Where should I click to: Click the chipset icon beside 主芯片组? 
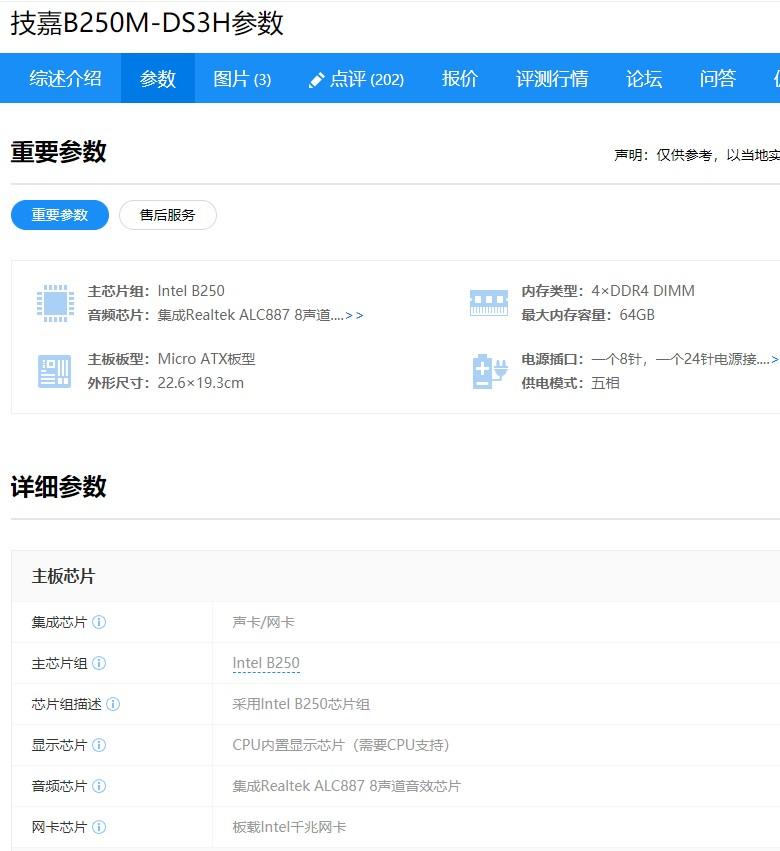(x=55, y=302)
